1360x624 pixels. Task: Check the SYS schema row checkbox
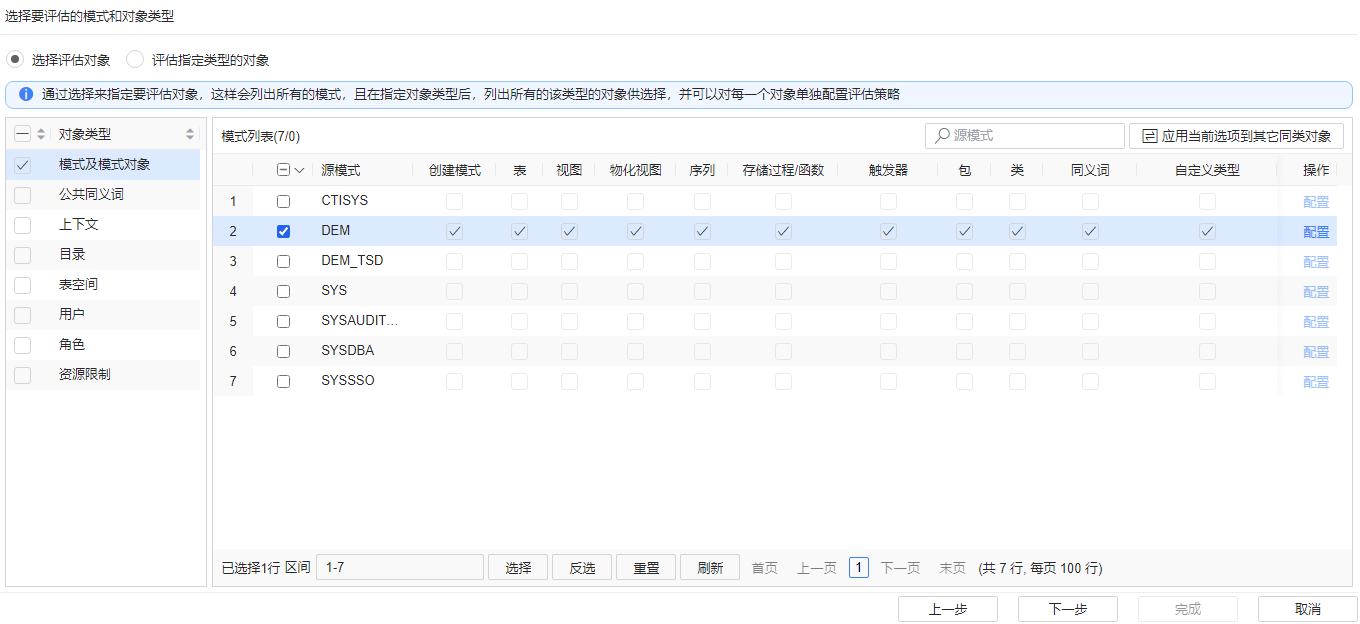(283, 291)
